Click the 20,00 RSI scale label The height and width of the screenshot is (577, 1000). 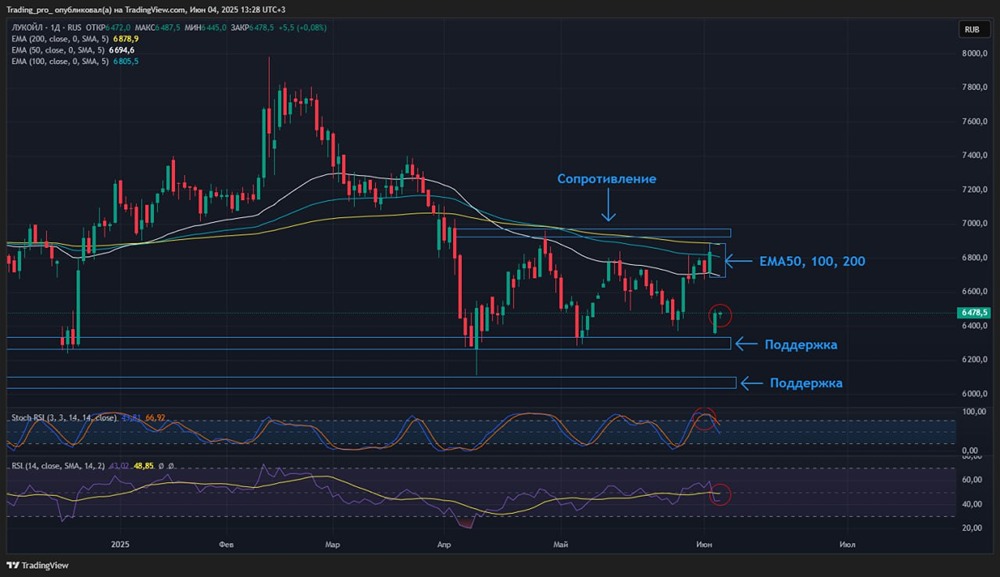point(972,529)
